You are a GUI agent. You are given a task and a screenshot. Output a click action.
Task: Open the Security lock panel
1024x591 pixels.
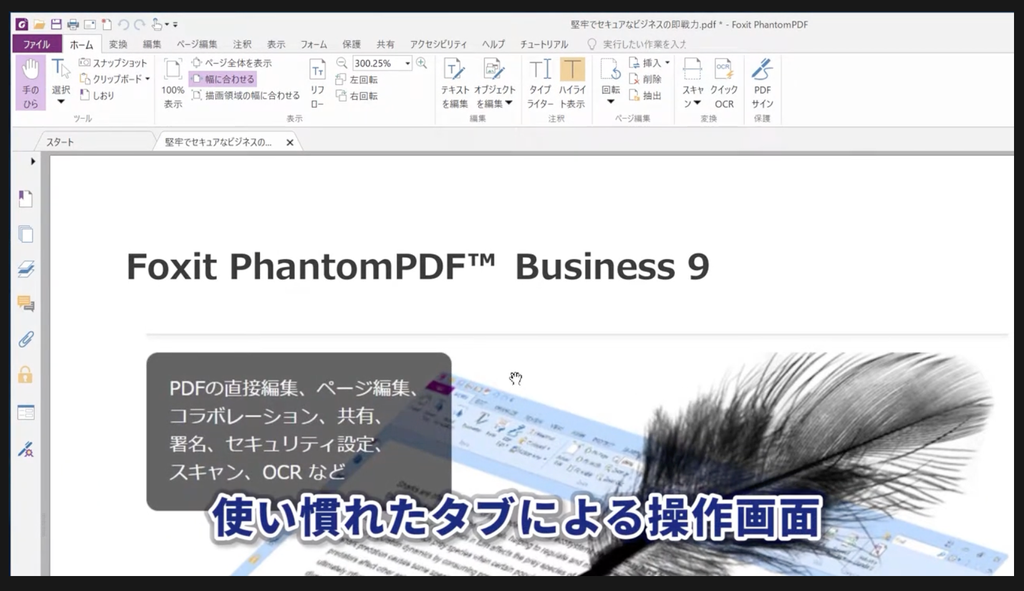(26, 374)
